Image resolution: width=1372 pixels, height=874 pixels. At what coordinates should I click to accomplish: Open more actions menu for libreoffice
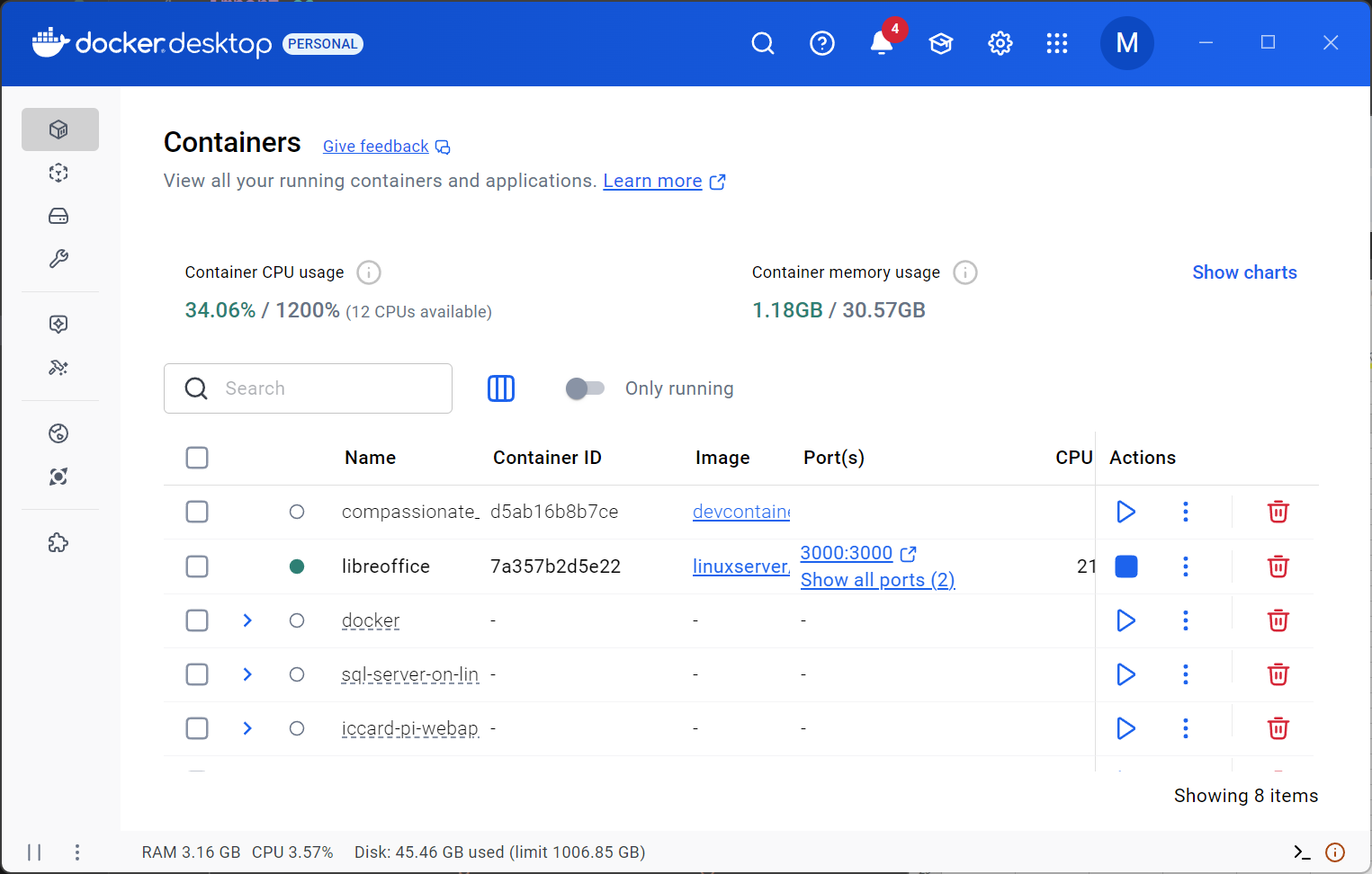(x=1185, y=566)
